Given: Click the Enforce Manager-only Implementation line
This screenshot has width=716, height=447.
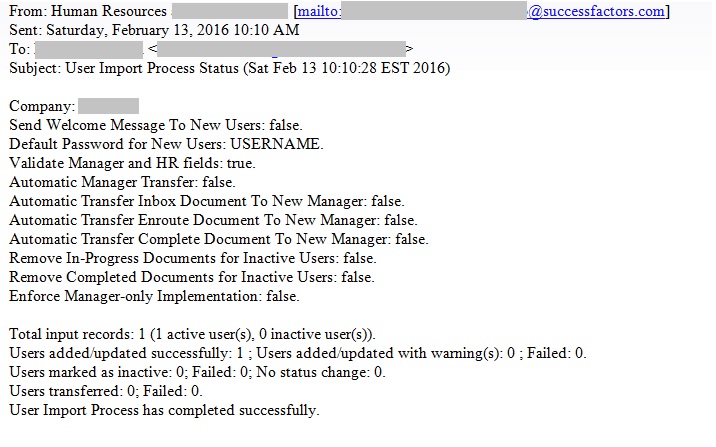Looking at the screenshot, I should pos(154,296).
